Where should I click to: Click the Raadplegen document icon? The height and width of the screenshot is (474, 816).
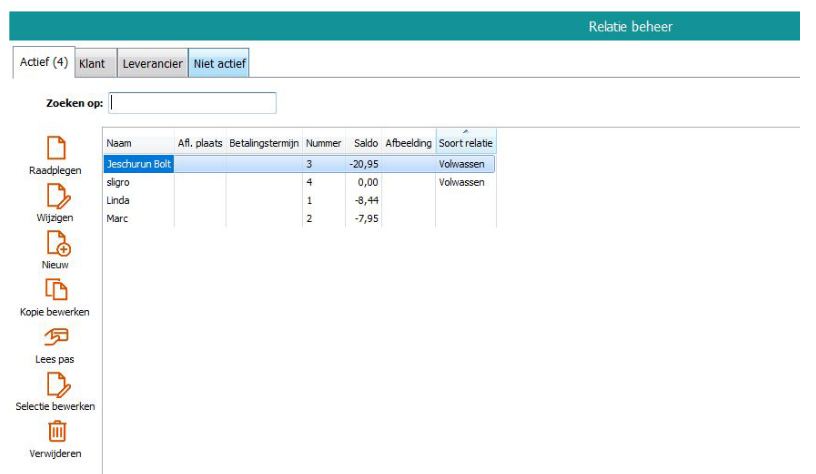click(55, 148)
